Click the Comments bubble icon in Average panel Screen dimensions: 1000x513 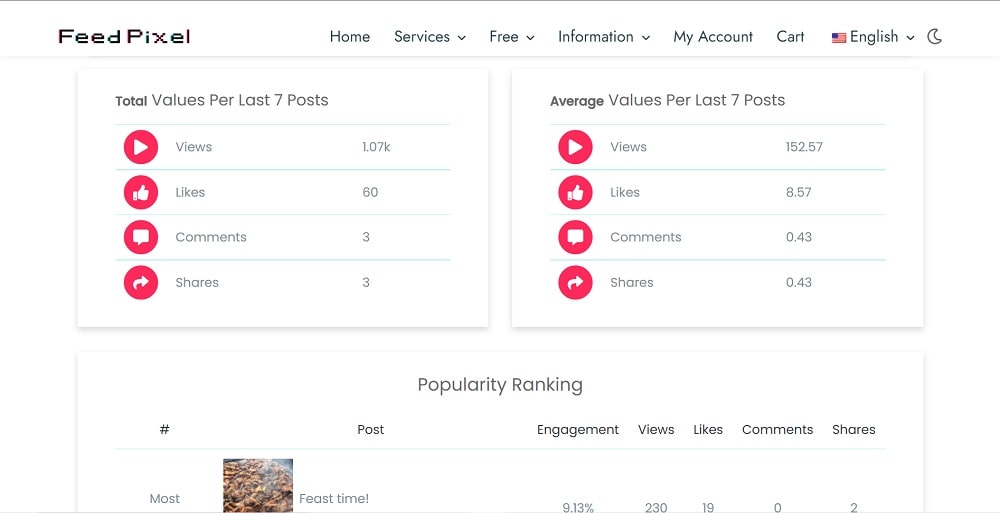click(x=575, y=237)
